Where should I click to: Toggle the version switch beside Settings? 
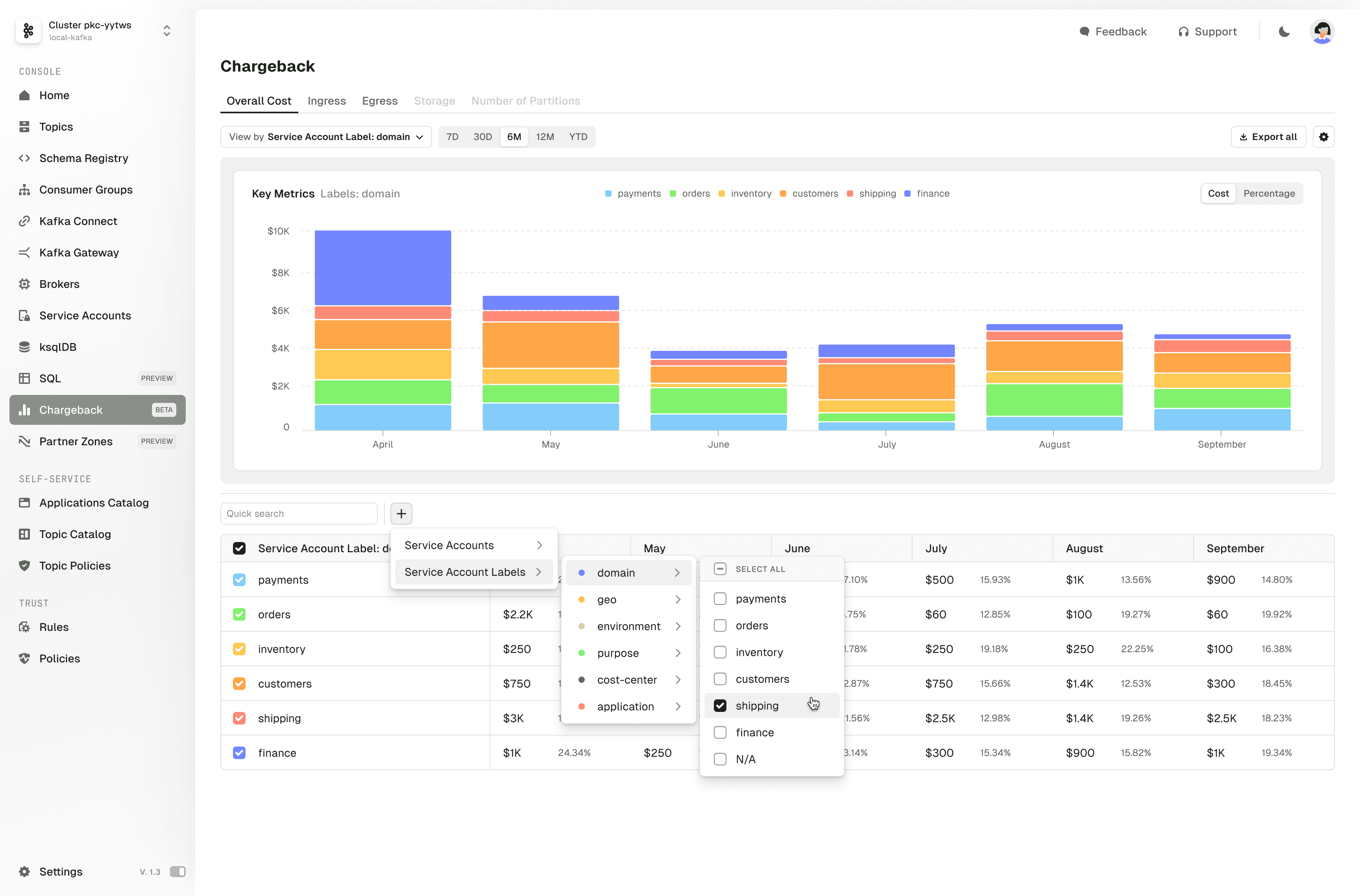[177, 872]
